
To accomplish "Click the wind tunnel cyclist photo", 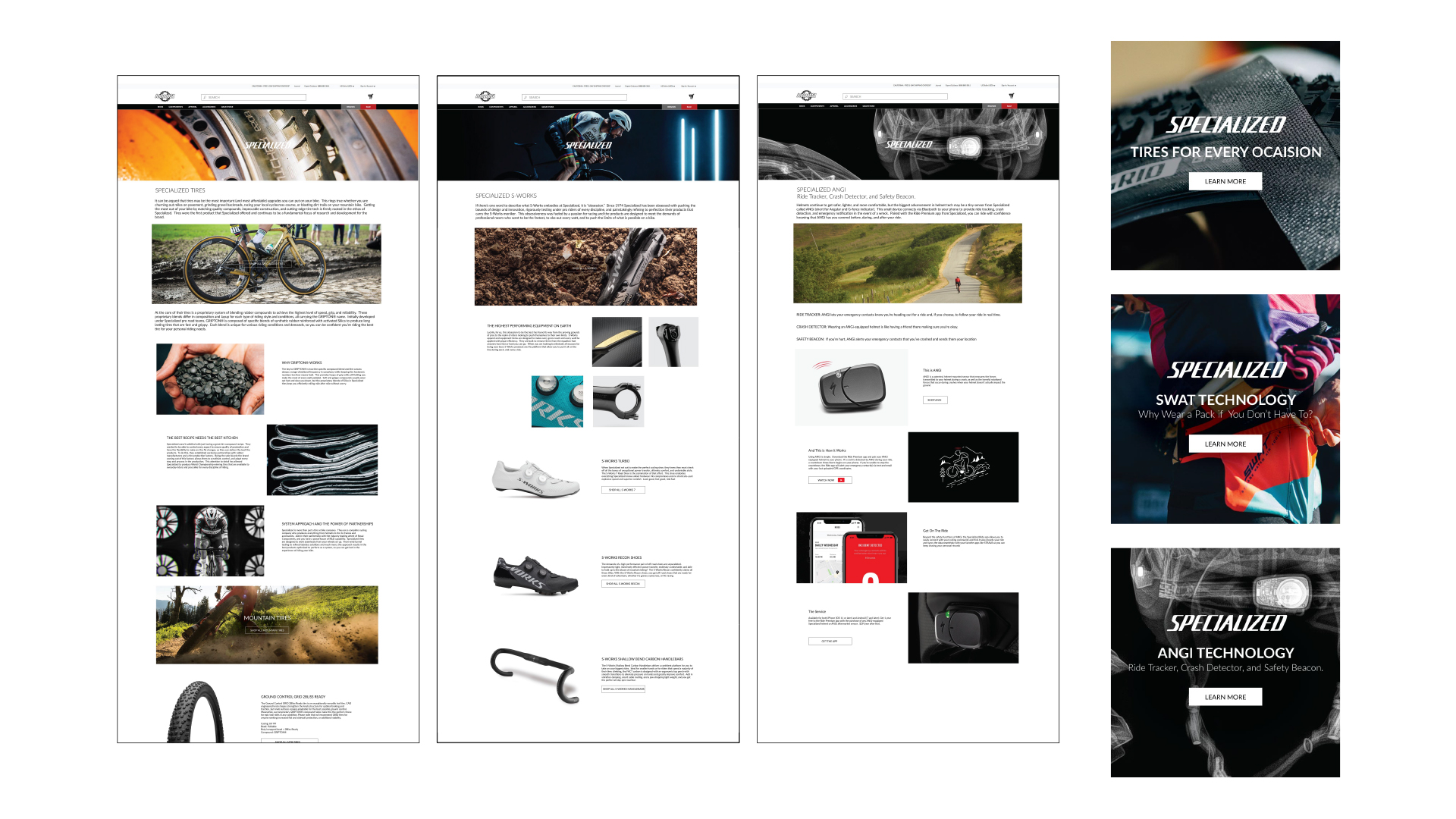I will tap(210, 541).
